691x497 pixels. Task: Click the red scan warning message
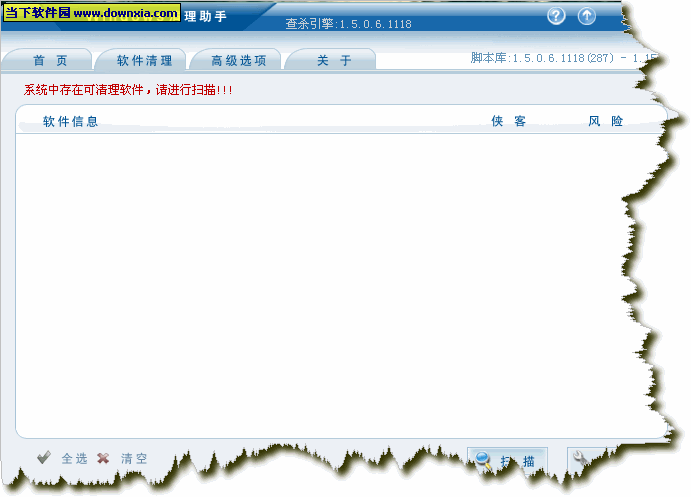pos(128,90)
